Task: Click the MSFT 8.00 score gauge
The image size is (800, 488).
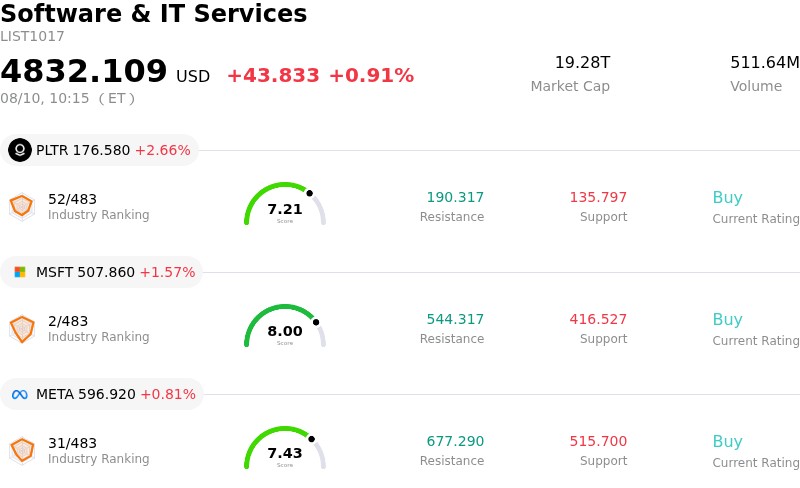Action: click(x=285, y=326)
